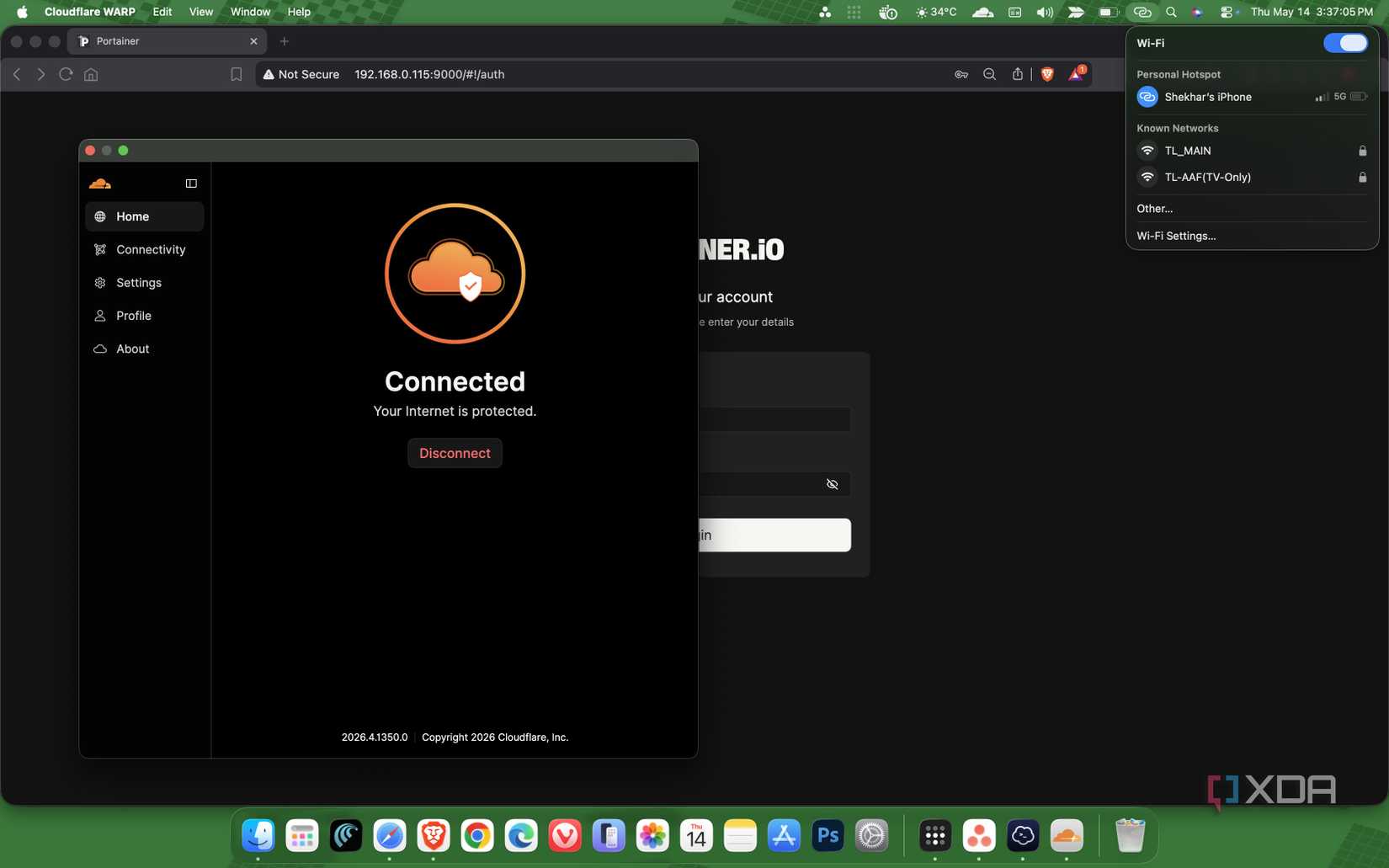Bookmark this page in the browser
The image size is (1389, 868).
point(237,74)
